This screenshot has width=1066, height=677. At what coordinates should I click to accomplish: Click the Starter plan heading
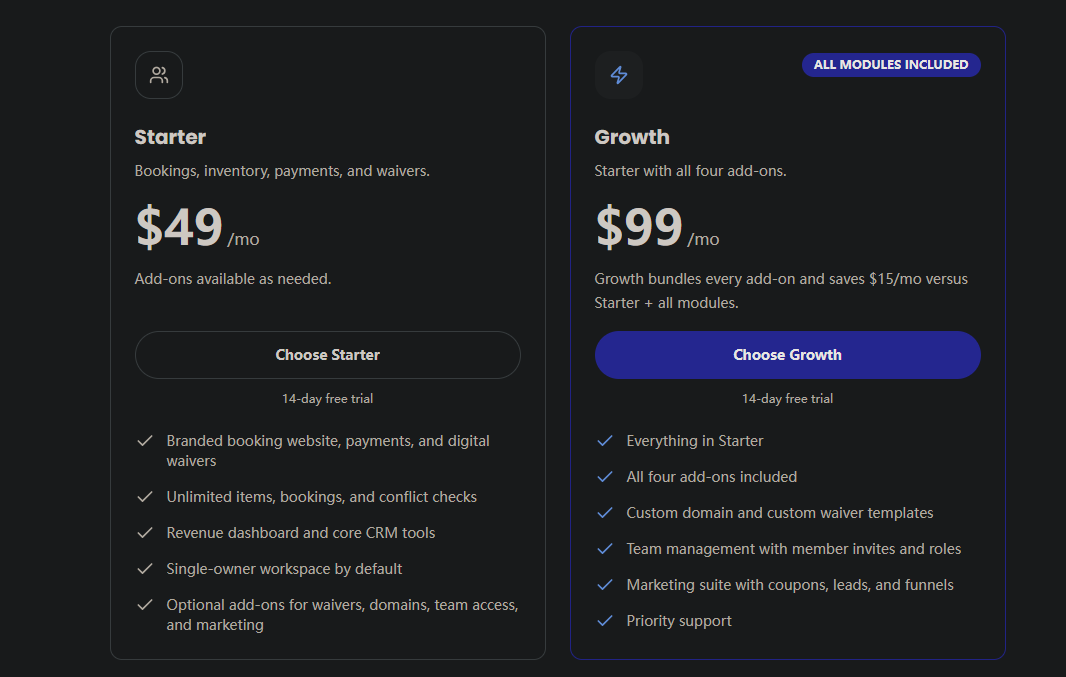point(170,137)
